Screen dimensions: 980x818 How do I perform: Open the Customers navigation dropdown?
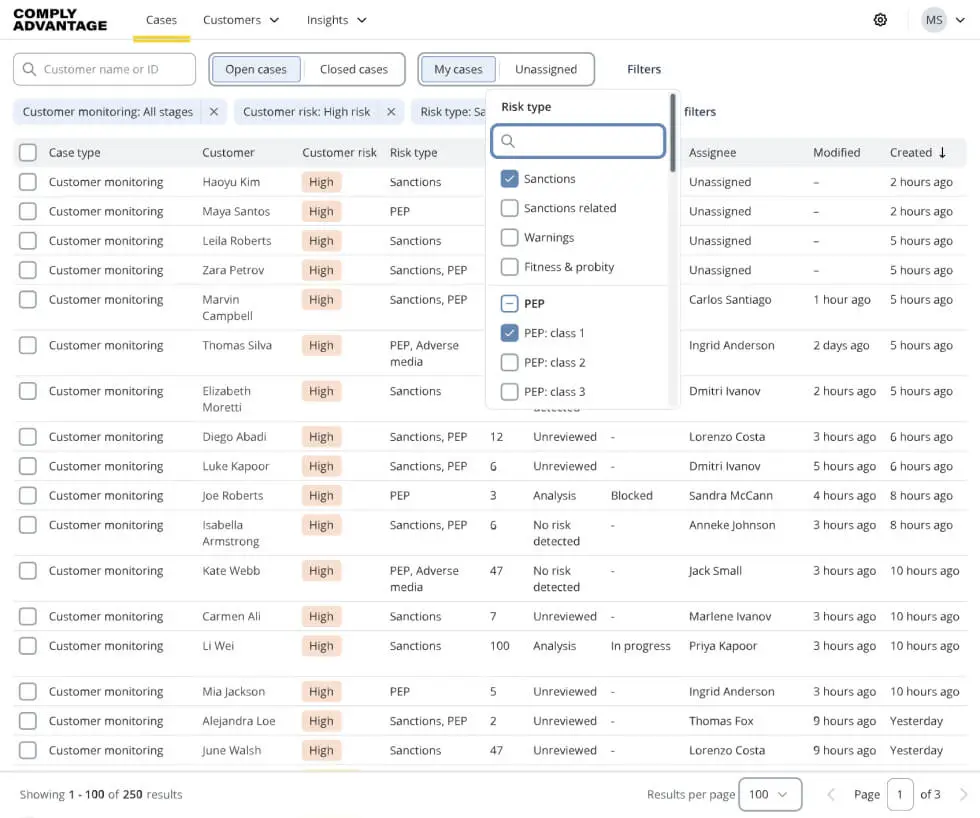pyautogui.click(x=240, y=19)
